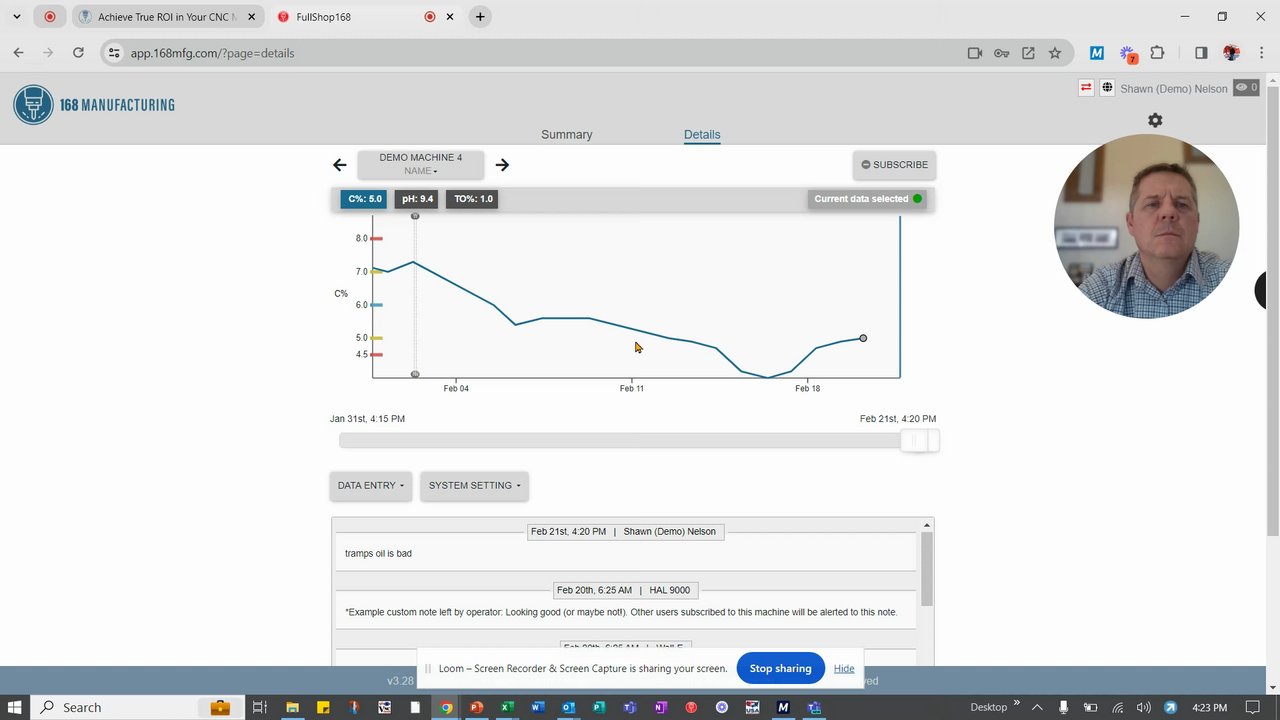Screen dimensions: 1280x720
Task: Click the last data point on chart
Action: point(863,338)
